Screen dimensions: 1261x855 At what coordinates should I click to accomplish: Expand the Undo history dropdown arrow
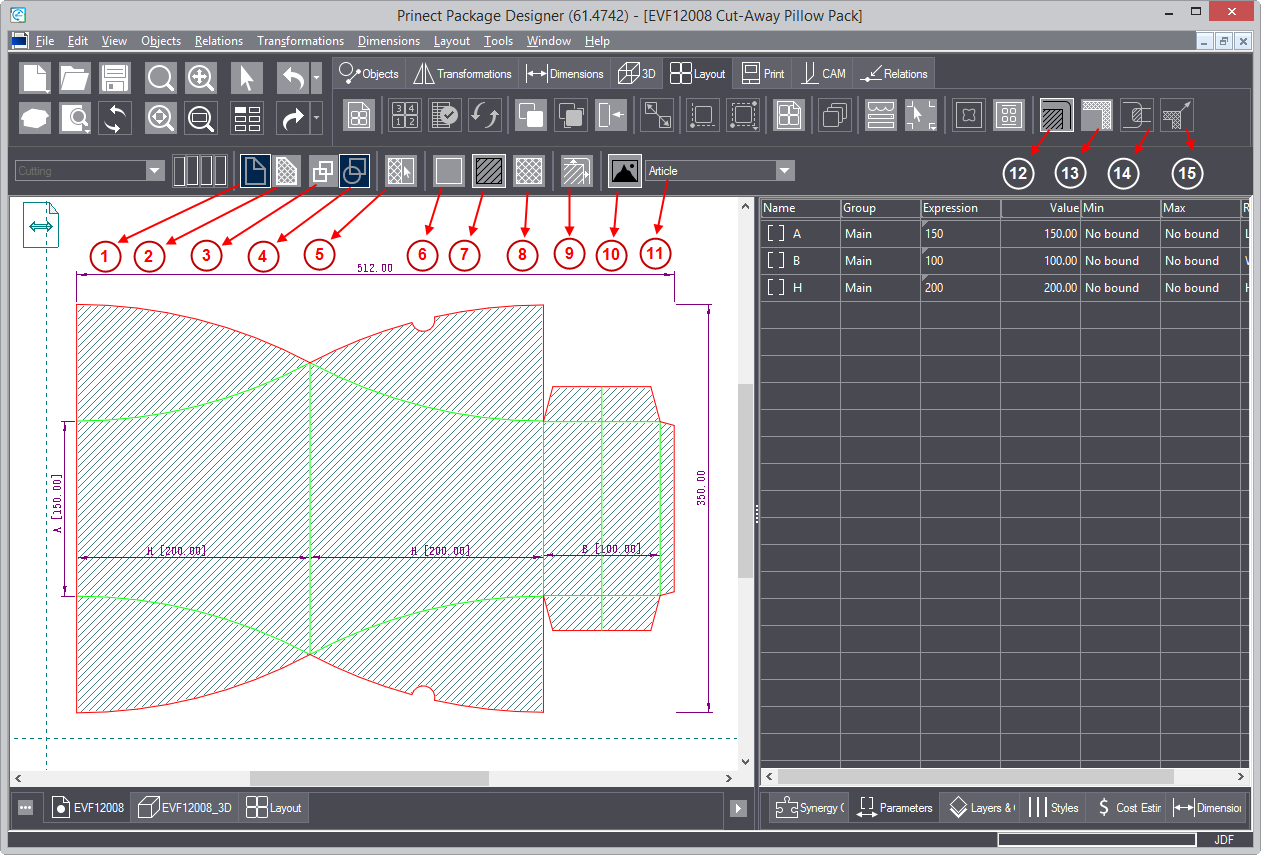click(317, 77)
